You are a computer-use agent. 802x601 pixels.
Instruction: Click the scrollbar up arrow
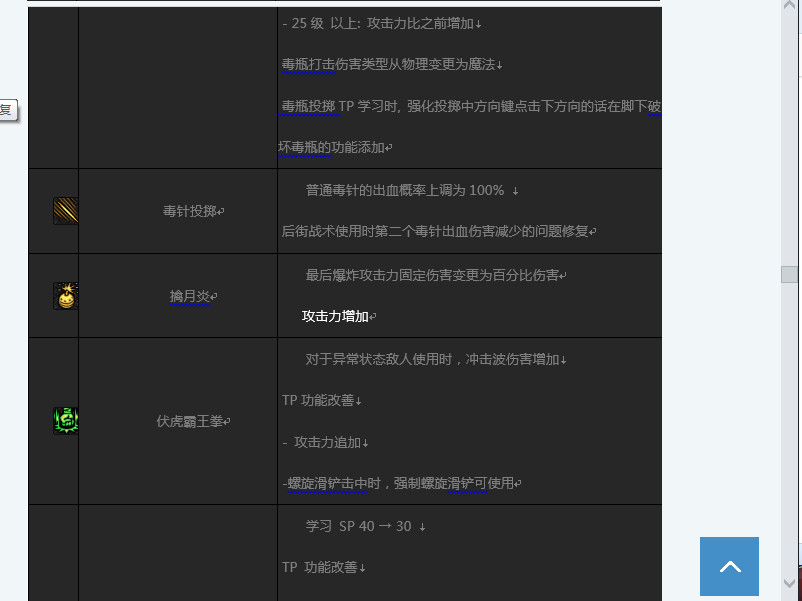[789, 5]
